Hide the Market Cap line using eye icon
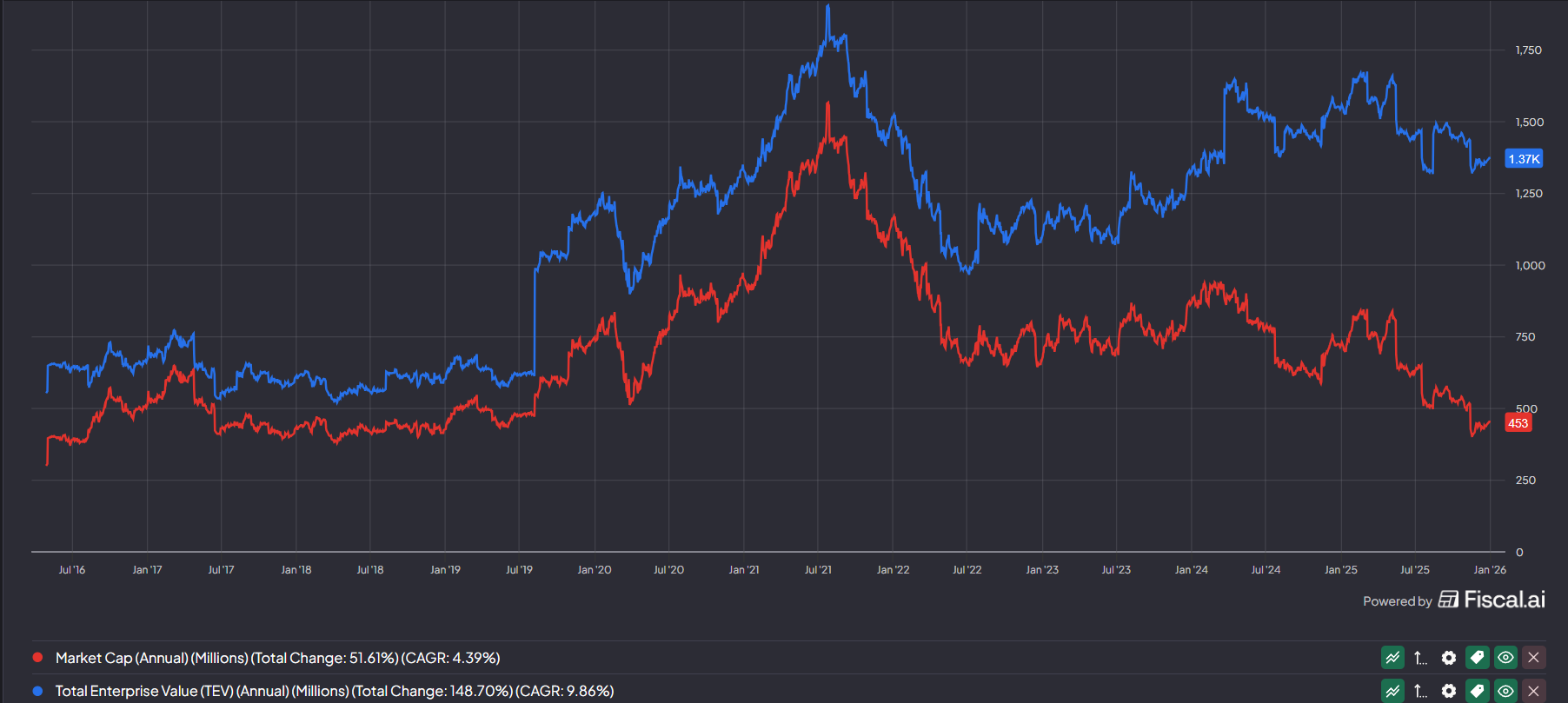This screenshot has height=703, width=1568. click(1505, 658)
